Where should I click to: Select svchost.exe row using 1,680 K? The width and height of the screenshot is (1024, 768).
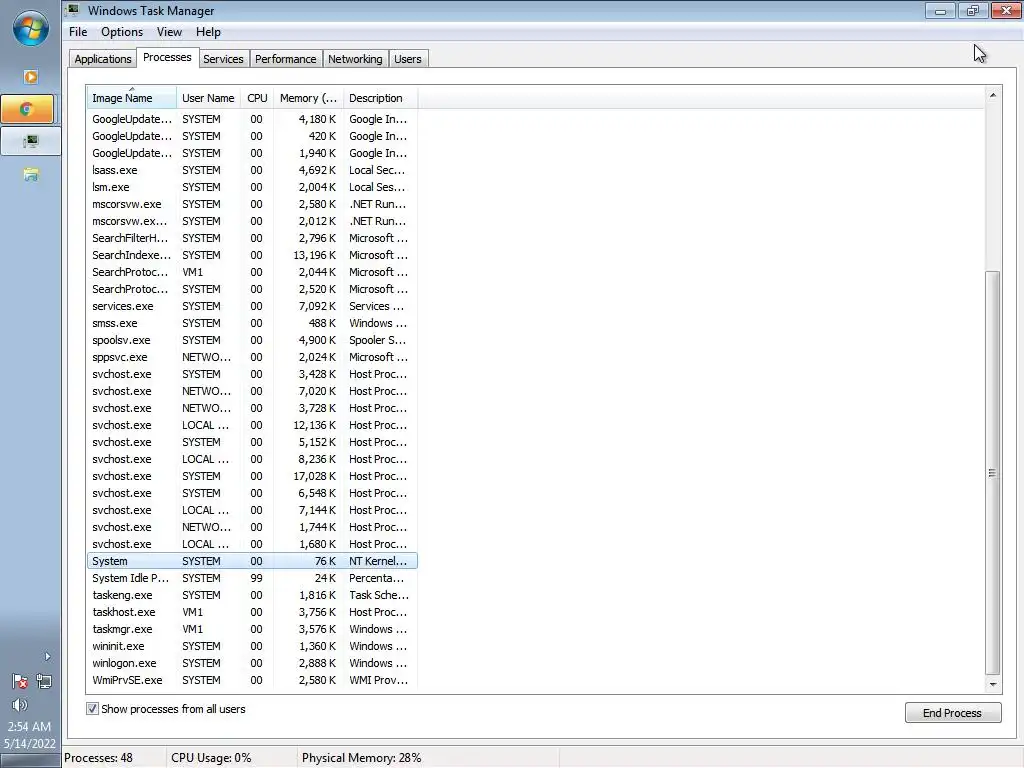(x=252, y=544)
